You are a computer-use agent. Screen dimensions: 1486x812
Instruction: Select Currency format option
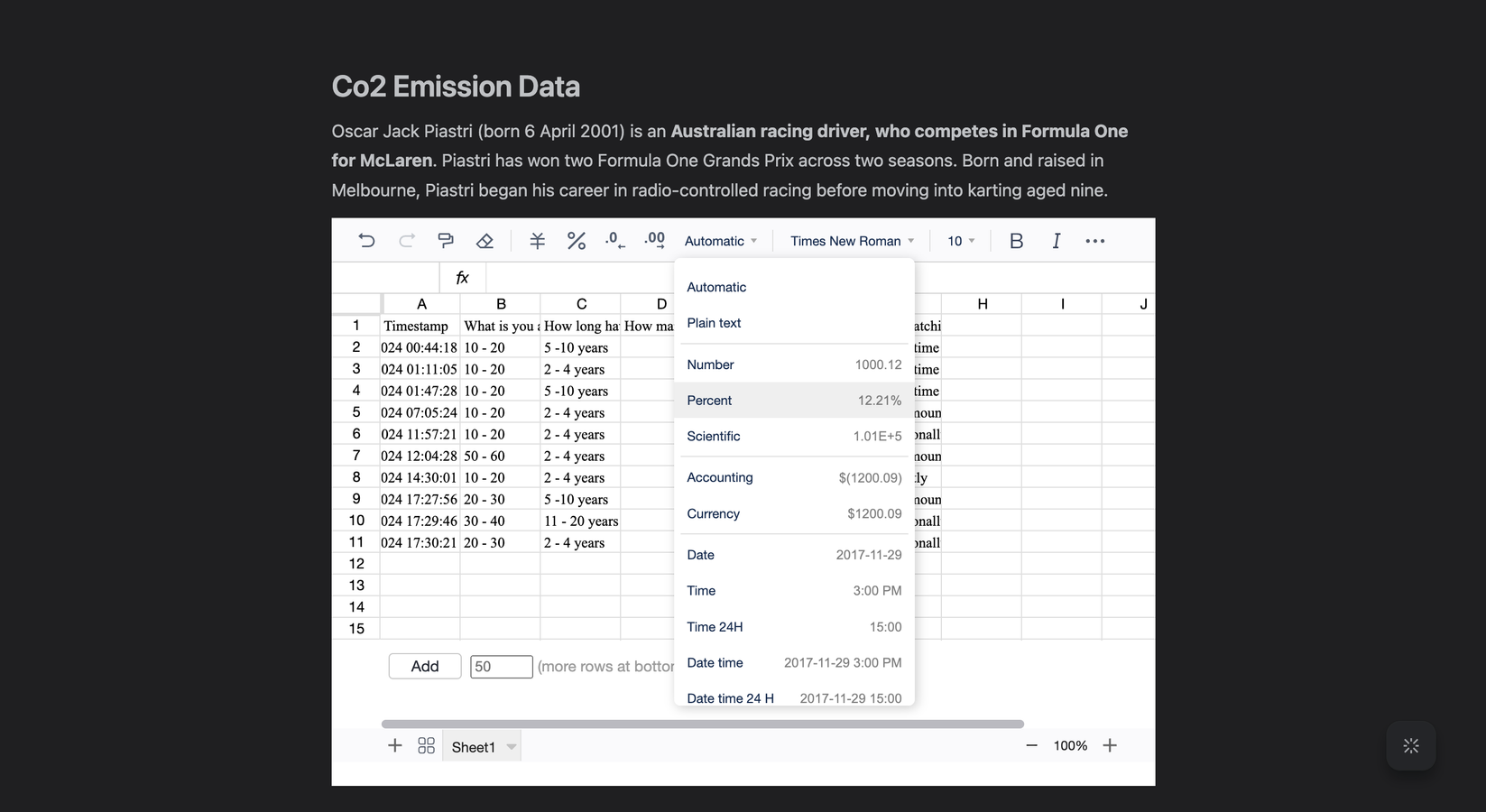(794, 513)
